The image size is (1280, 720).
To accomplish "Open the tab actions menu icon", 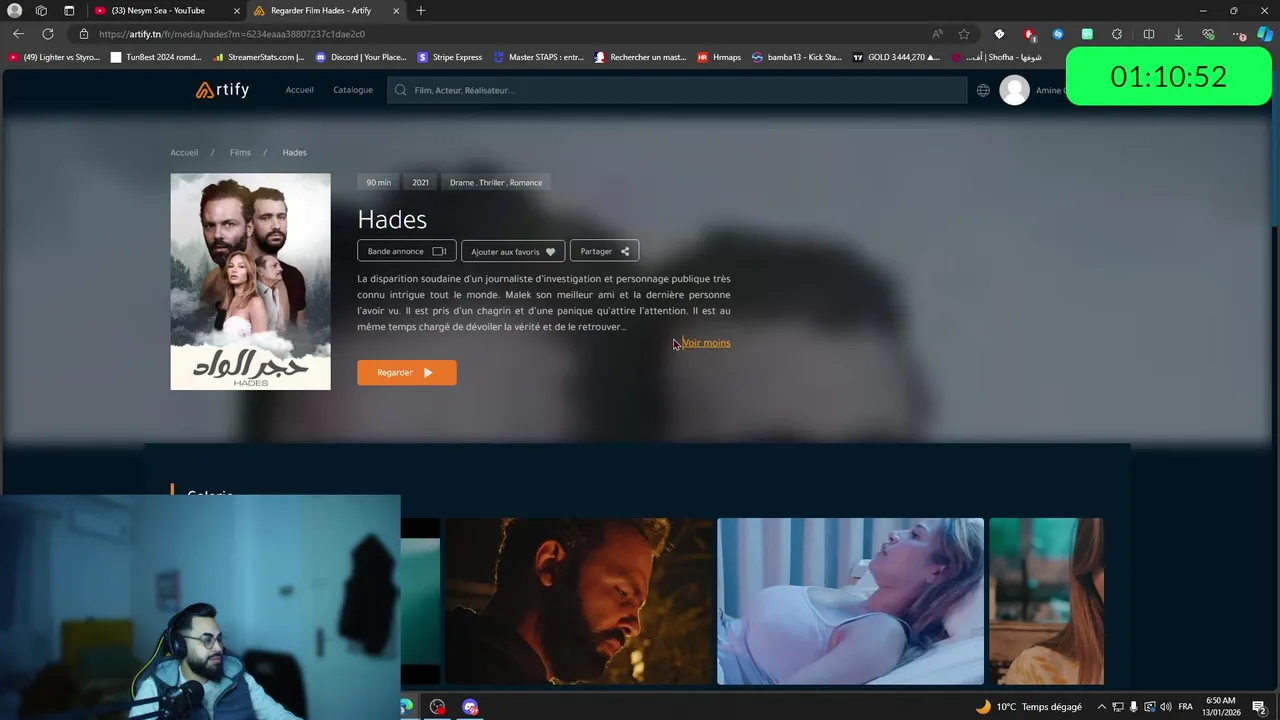I will click(x=69, y=10).
